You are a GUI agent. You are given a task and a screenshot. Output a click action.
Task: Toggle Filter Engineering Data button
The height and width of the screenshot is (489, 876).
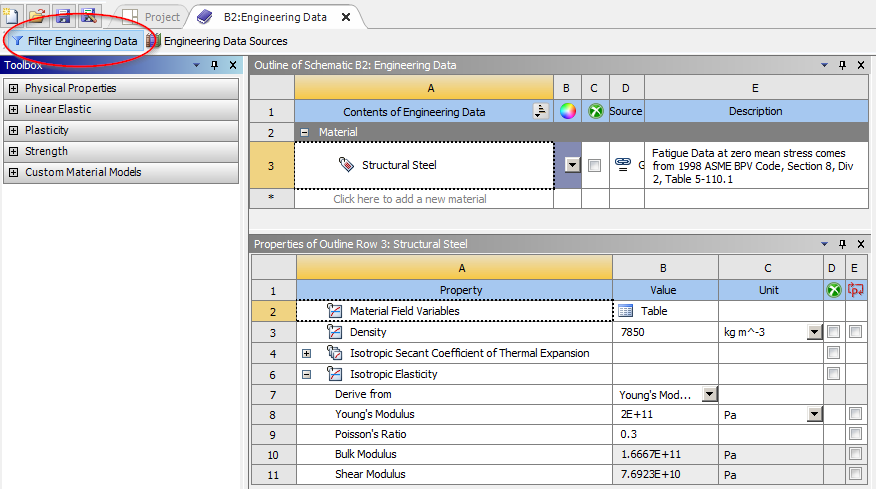(x=74, y=41)
